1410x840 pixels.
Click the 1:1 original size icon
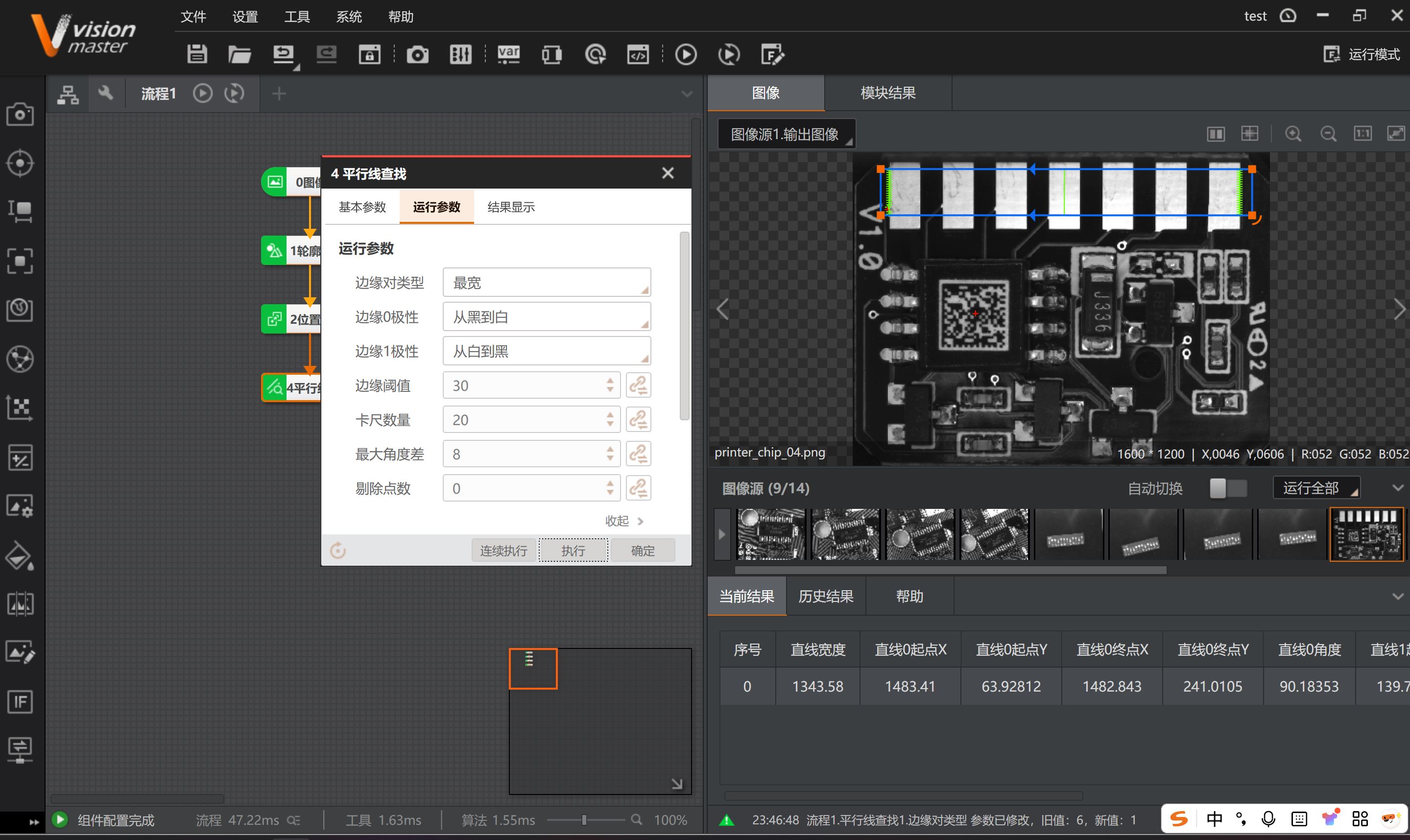(x=1362, y=134)
